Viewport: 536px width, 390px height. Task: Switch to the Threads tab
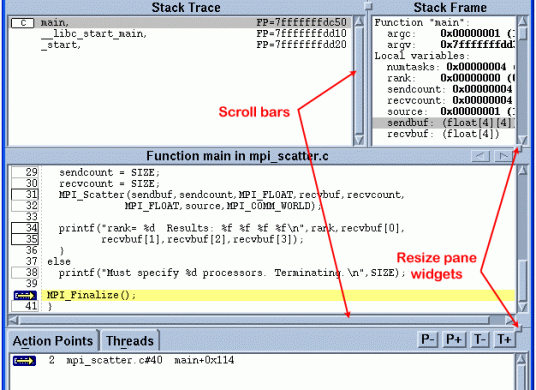pyautogui.click(x=130, y=341)
